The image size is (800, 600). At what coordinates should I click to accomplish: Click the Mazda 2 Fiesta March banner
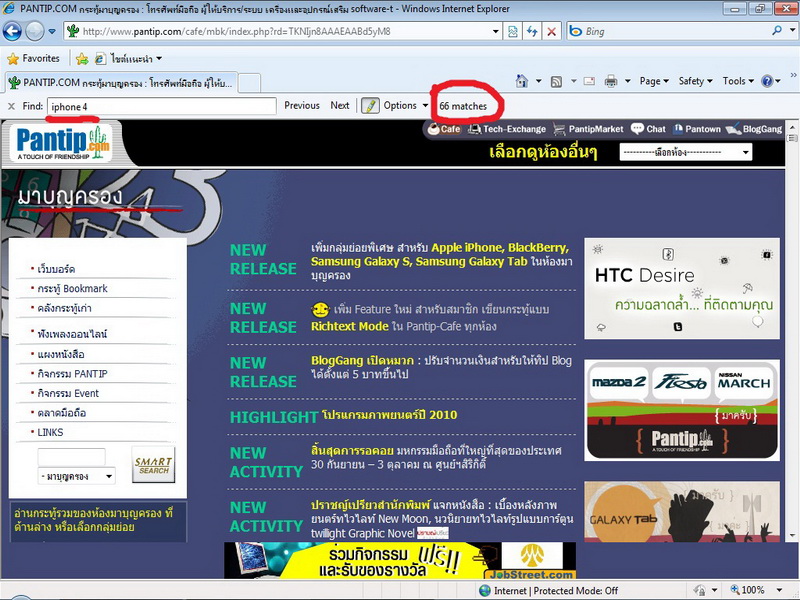(x=682, y=410)
